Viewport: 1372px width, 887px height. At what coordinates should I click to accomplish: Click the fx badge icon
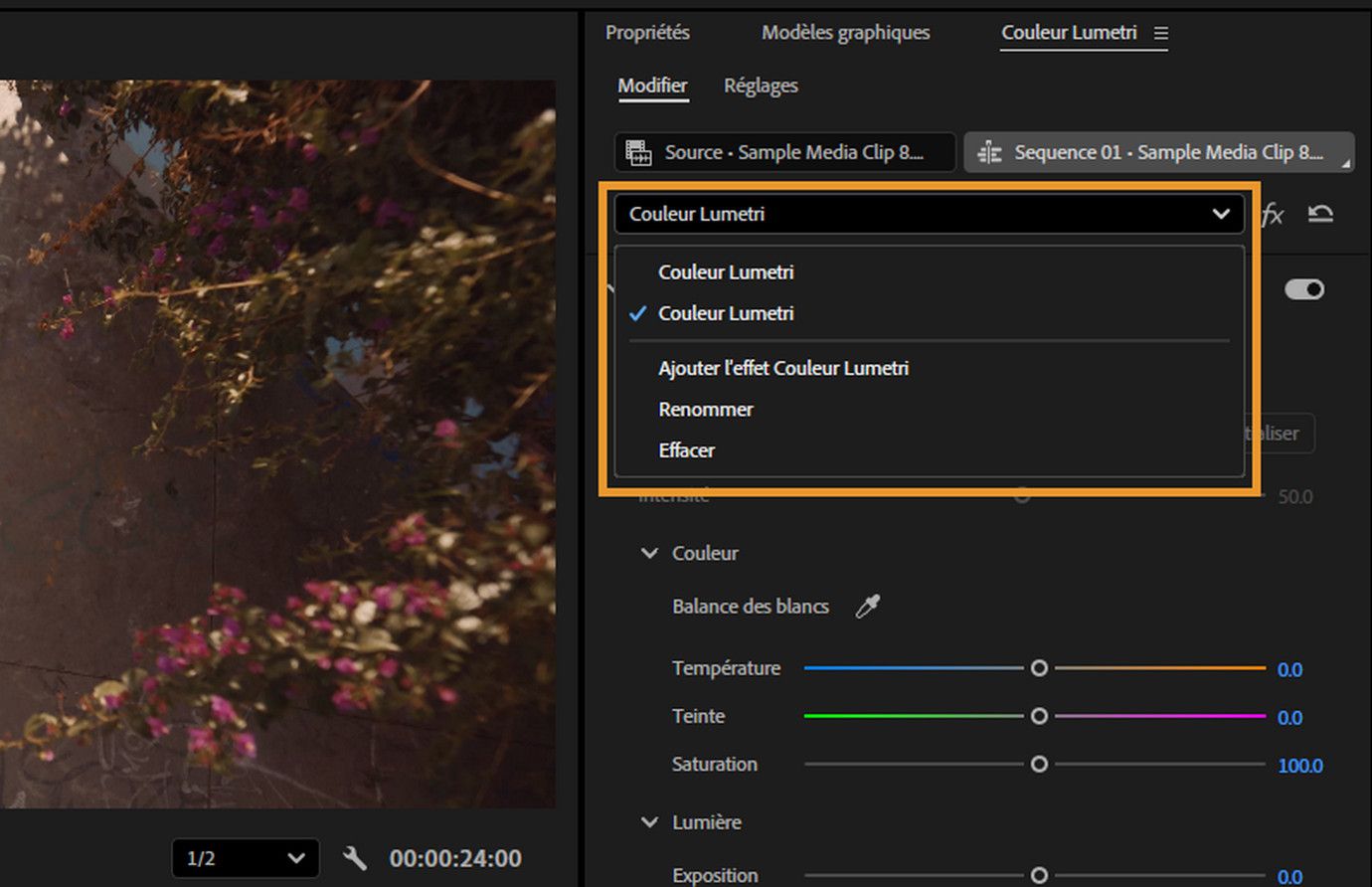click(x=1274, y=214)
